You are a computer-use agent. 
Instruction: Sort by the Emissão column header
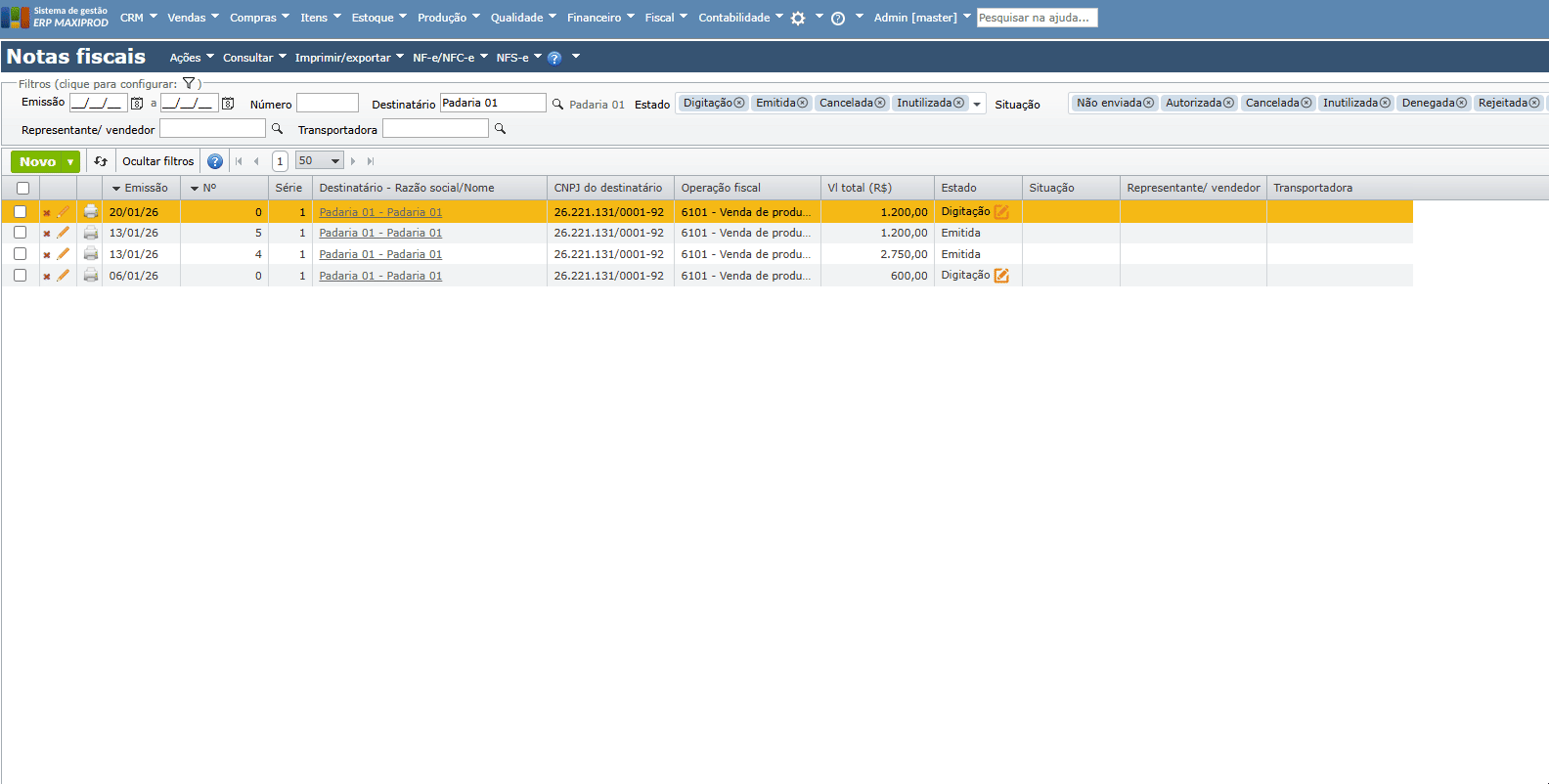[x=141, y=188]
